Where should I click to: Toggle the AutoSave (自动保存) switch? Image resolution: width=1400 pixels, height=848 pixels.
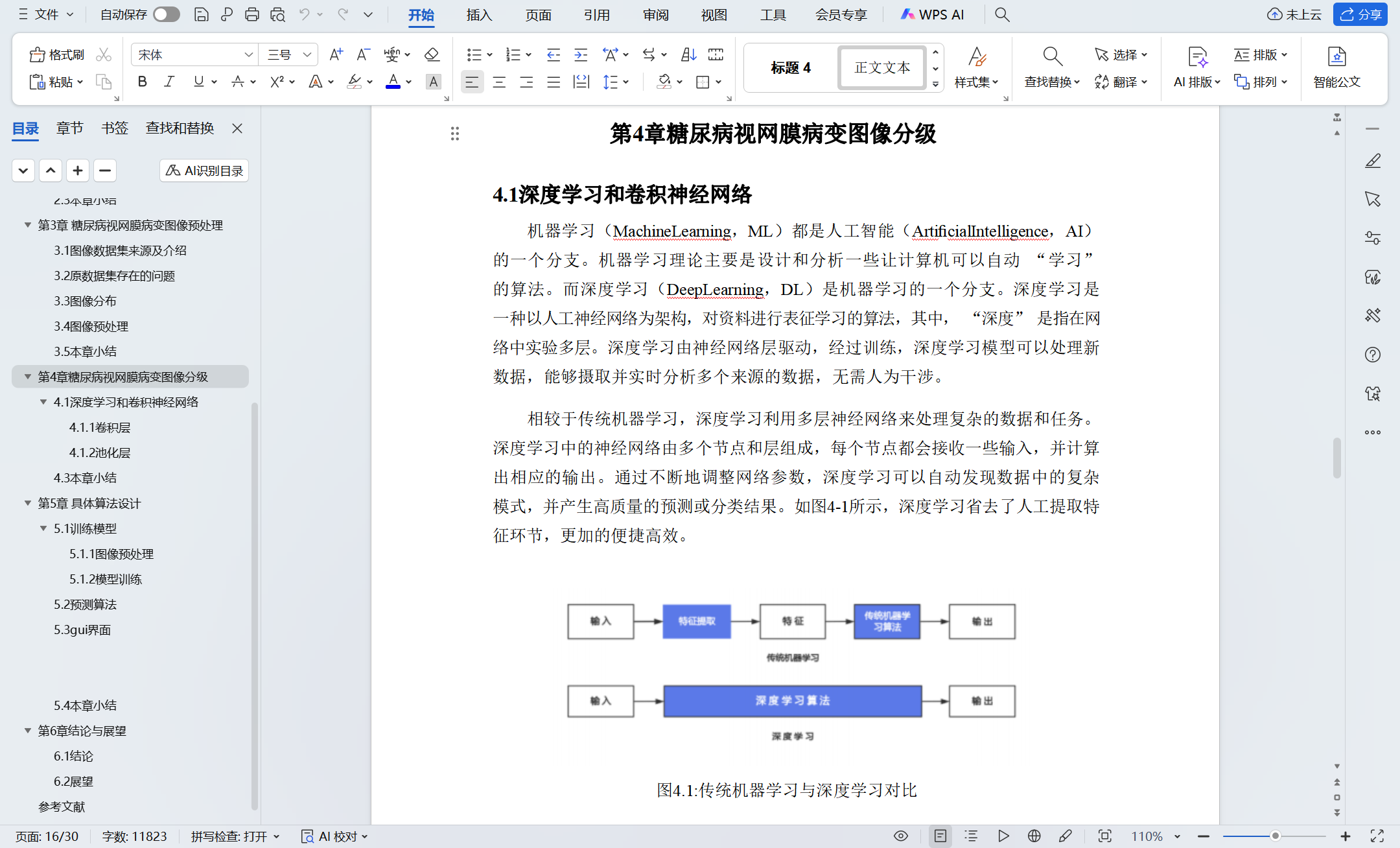point(167,14)
